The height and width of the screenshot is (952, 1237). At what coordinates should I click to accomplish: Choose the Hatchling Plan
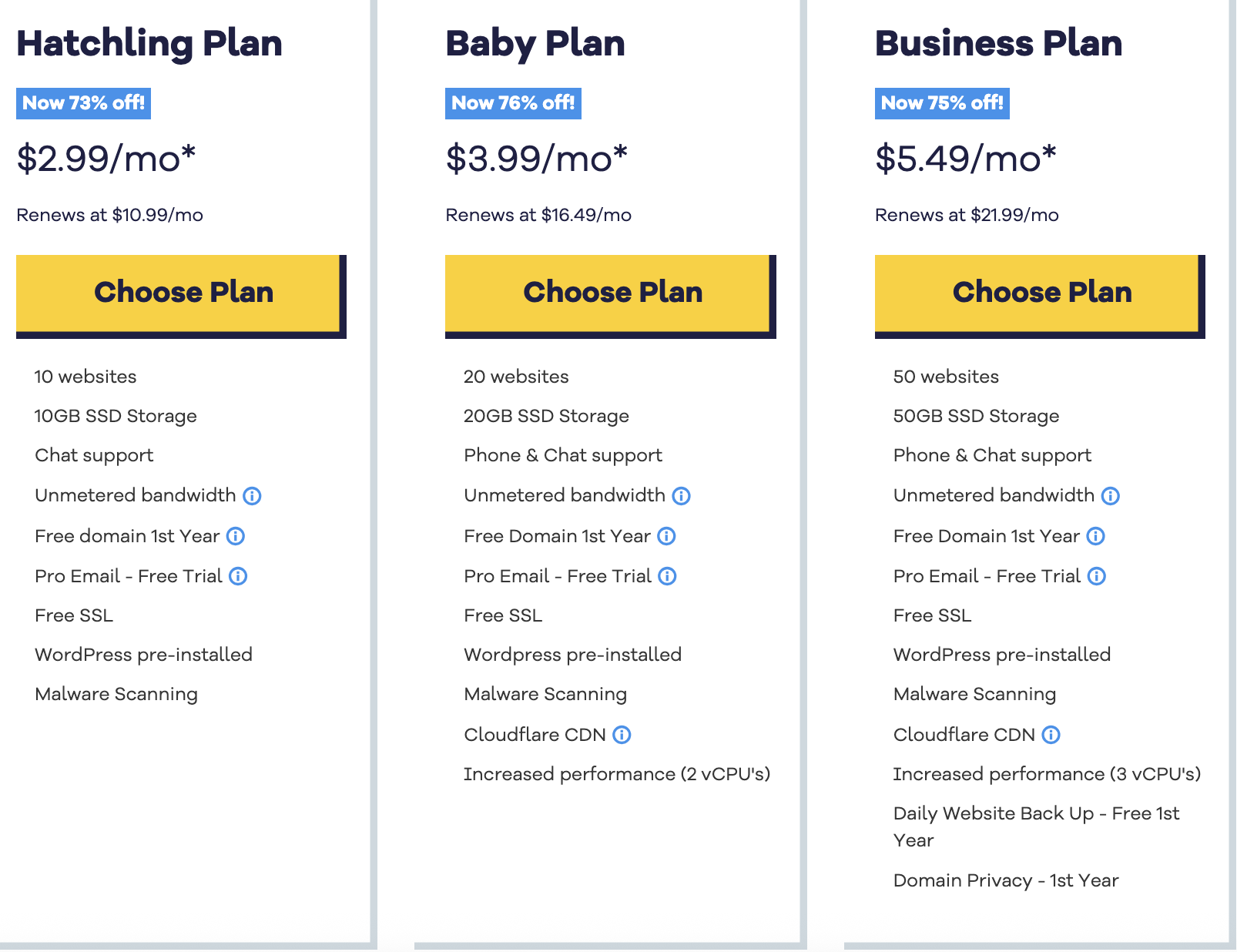pyautogui.click(x=181, y=297)
